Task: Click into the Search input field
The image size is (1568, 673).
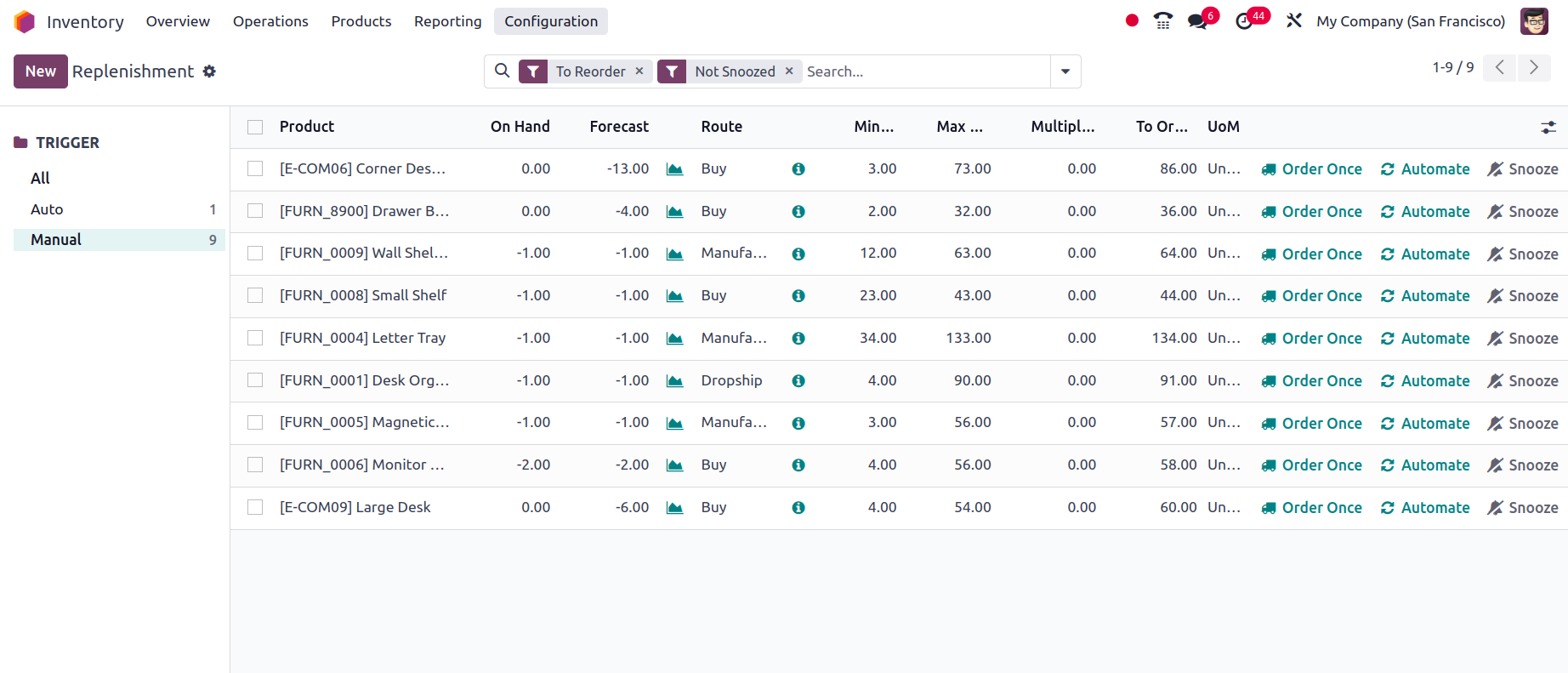Action: pyautogui.click(x=924, y=71)
